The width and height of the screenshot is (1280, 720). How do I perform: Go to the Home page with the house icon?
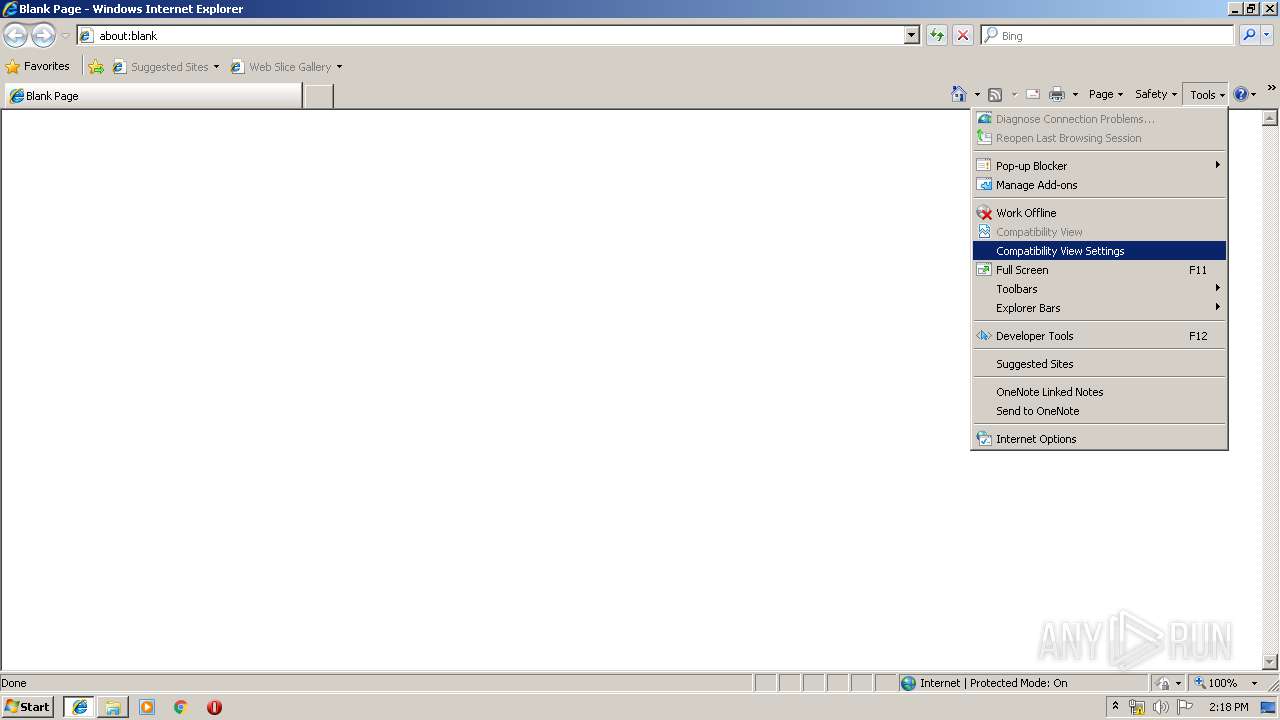pos(959,94)
